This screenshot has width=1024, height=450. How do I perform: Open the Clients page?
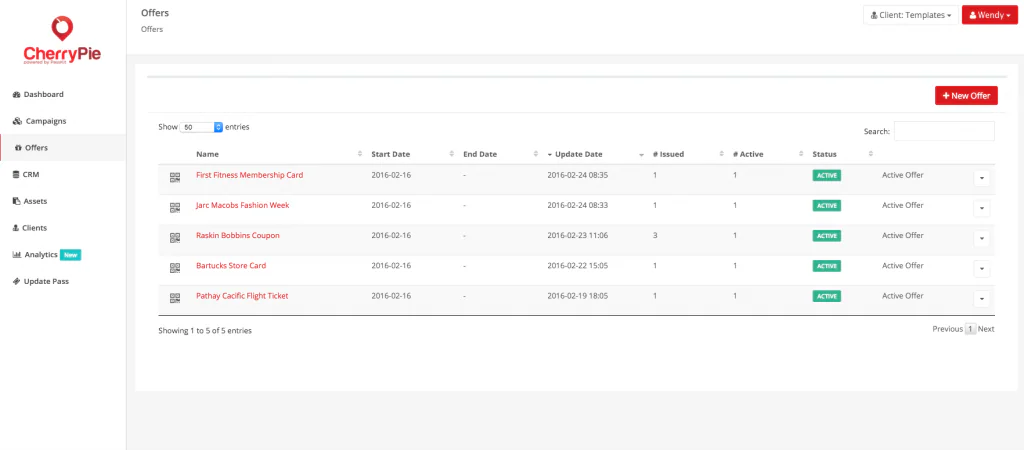(x=63, y=229)
